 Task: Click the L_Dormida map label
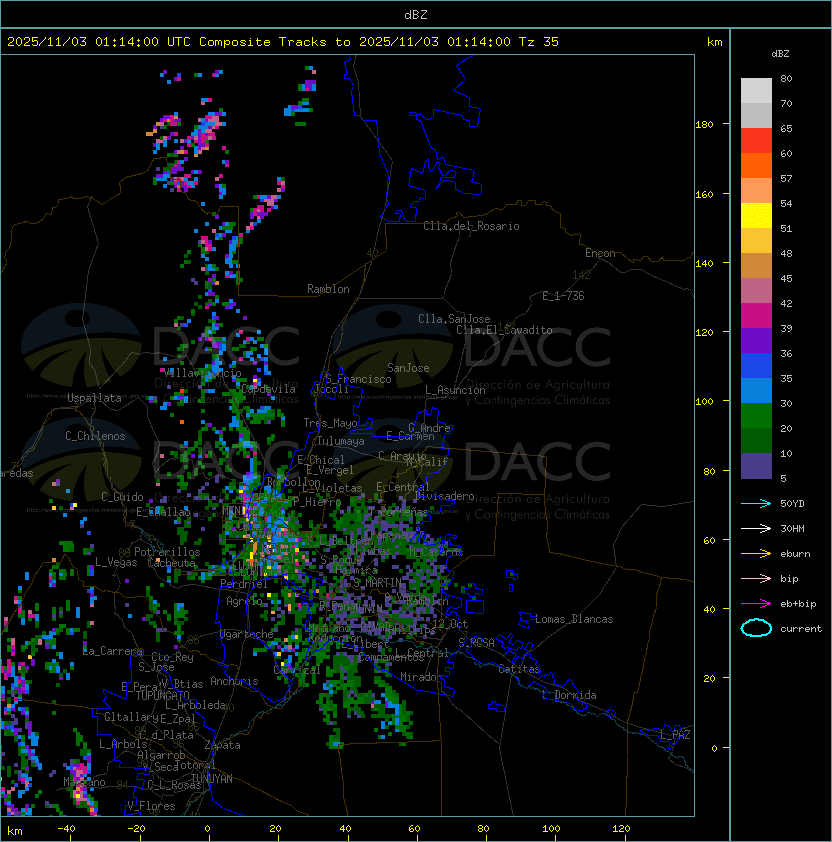(569, 695)
